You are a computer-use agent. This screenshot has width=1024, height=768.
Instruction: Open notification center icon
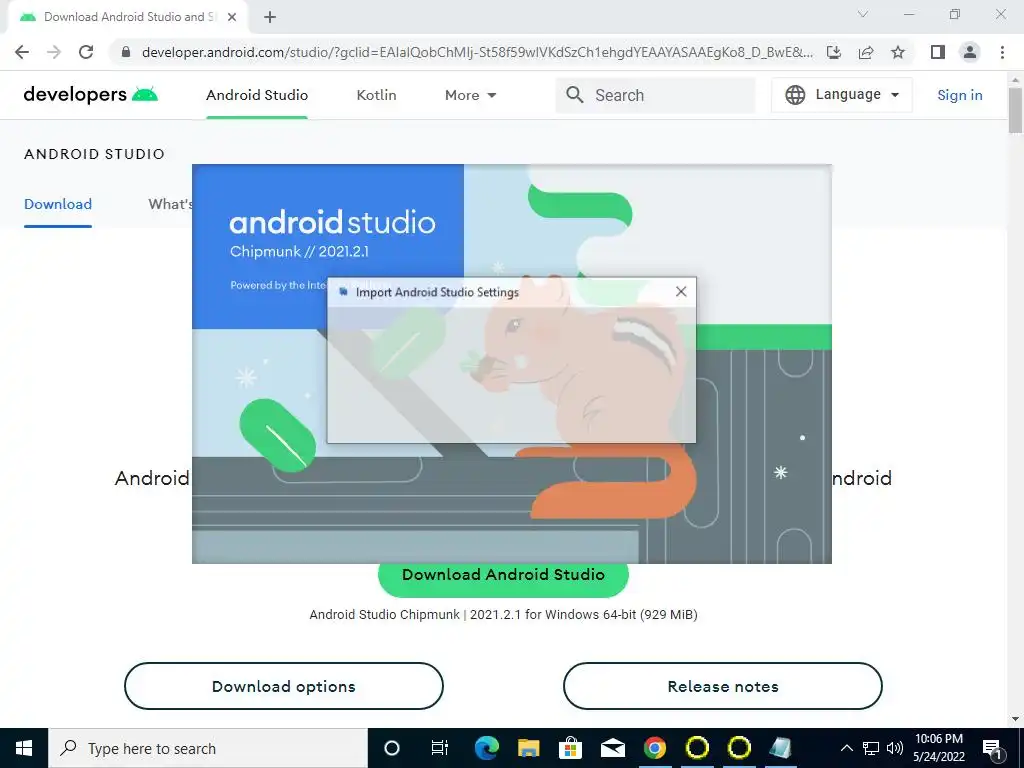(993, 748)
